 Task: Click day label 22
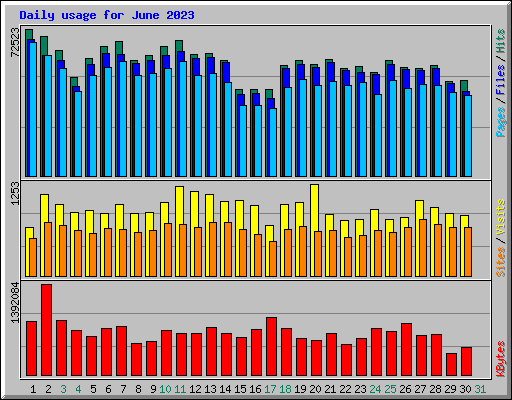point(345,389)
